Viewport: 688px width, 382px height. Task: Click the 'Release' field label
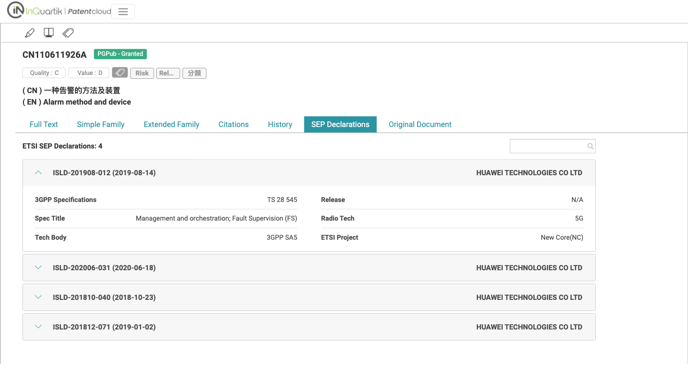tap(333, 200)
